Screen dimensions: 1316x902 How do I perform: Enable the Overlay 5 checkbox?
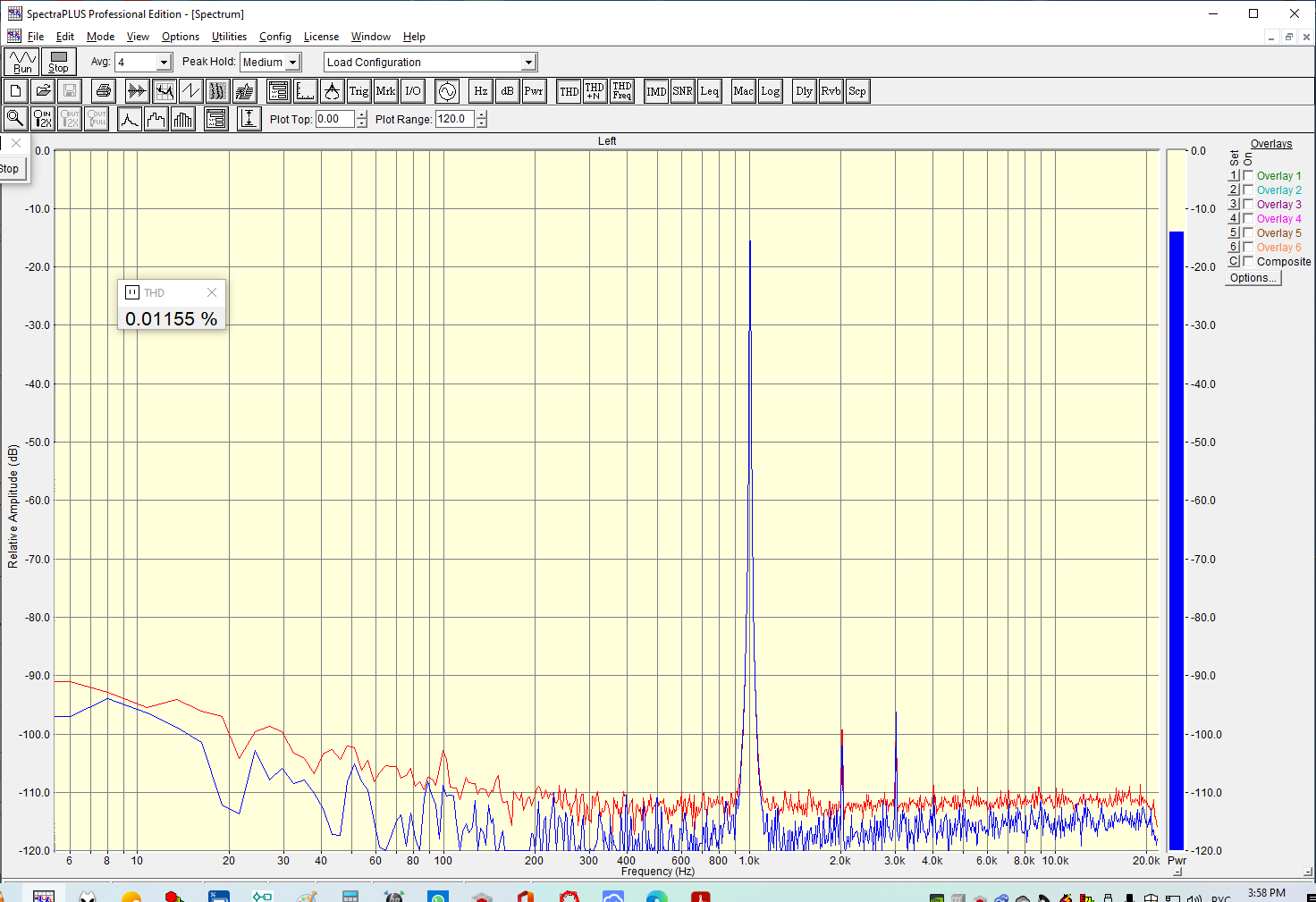tap(1248, 232)
